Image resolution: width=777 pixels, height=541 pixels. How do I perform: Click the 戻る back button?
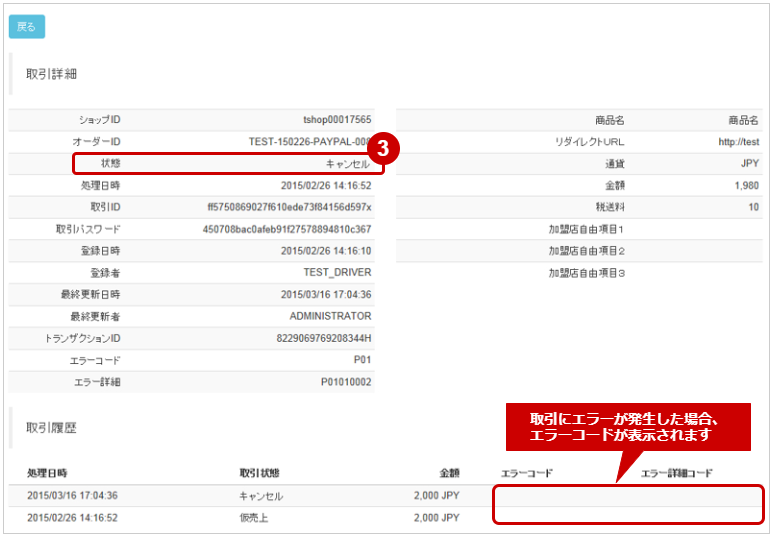coord(26,27)
